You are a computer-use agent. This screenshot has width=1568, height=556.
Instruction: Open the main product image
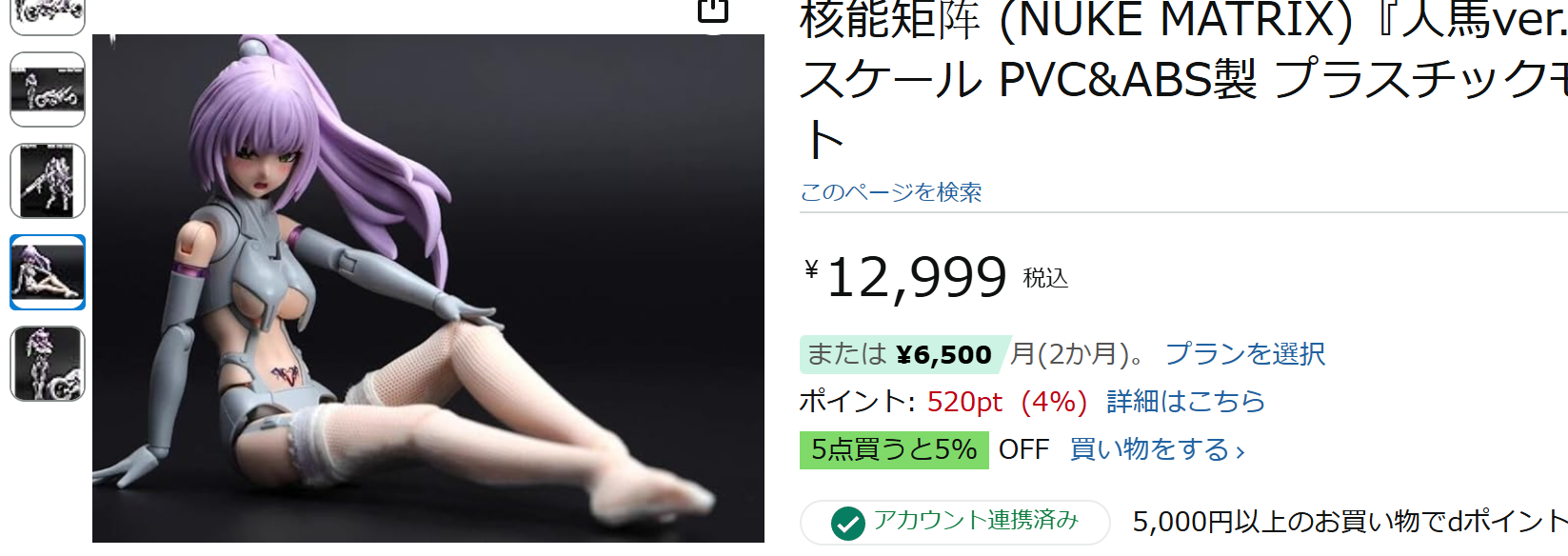tap(428, 288)
